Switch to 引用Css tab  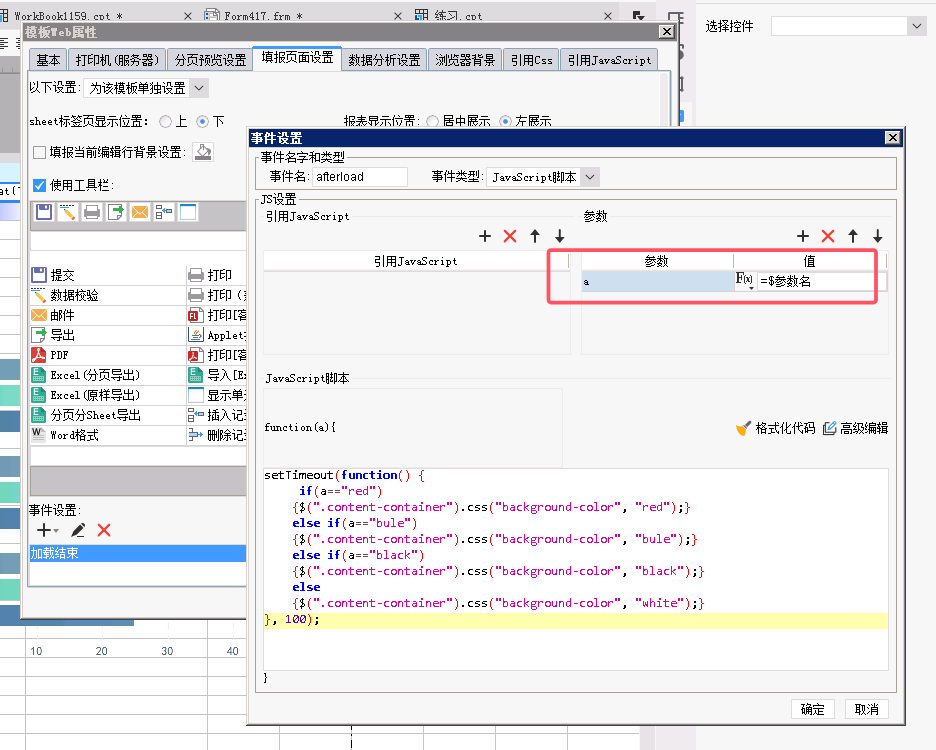click(531, 60)
